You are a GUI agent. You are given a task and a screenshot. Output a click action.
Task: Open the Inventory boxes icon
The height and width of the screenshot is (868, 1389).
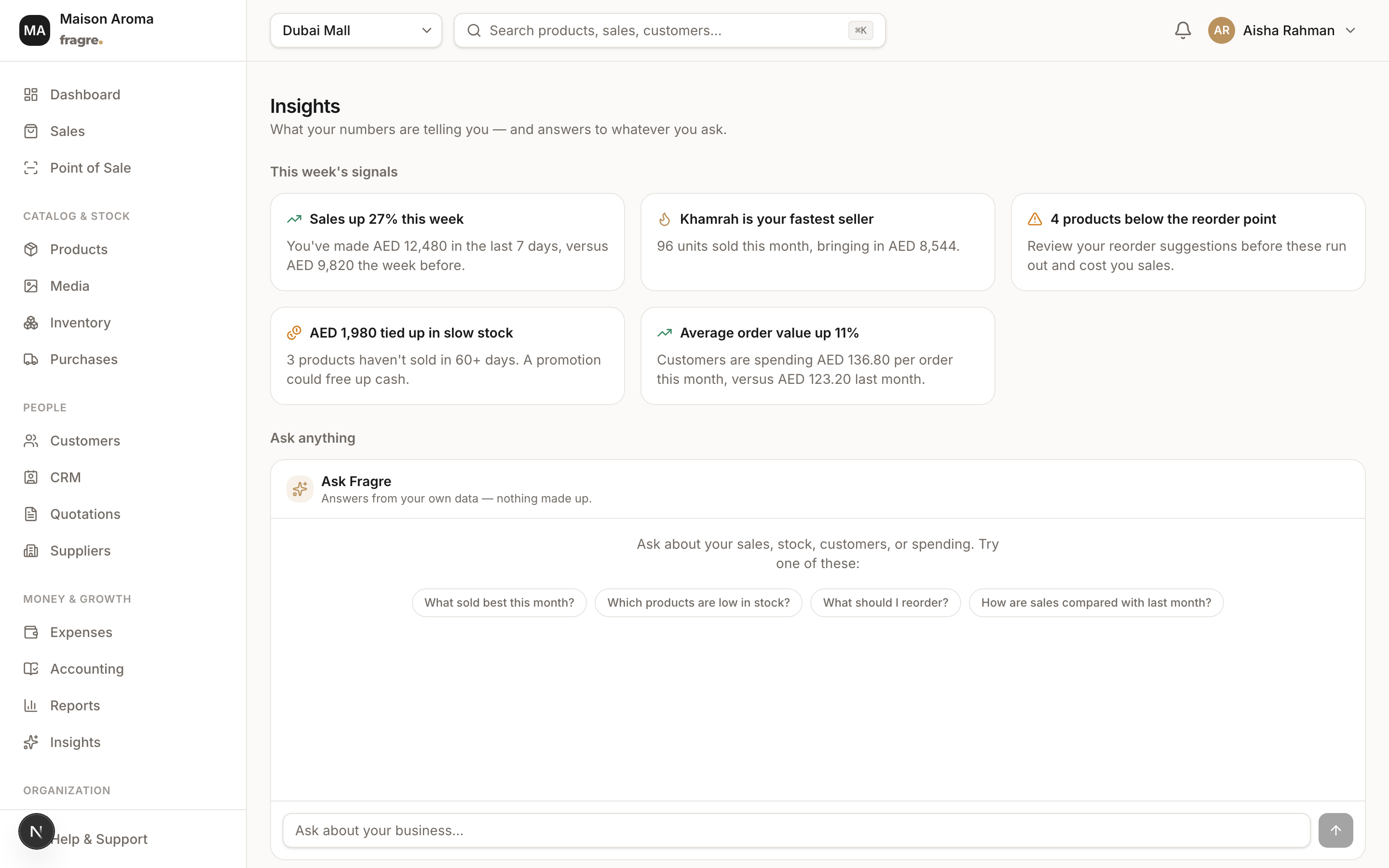point(31,323)
